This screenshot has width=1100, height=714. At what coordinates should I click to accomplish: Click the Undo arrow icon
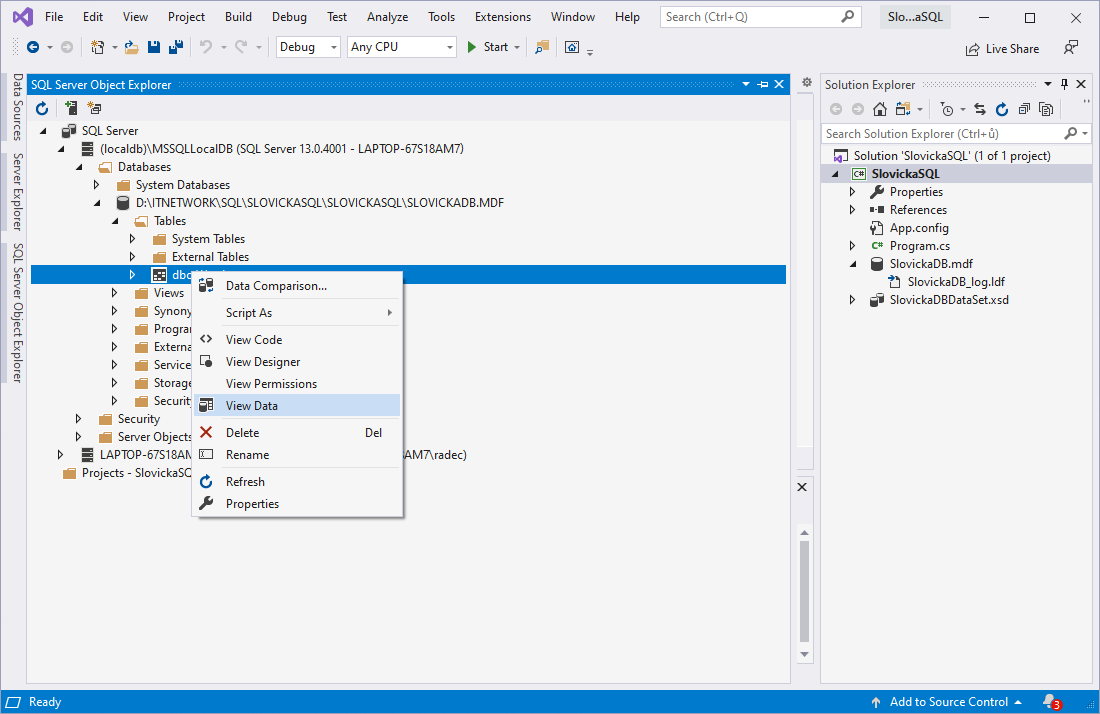[206, 47]
